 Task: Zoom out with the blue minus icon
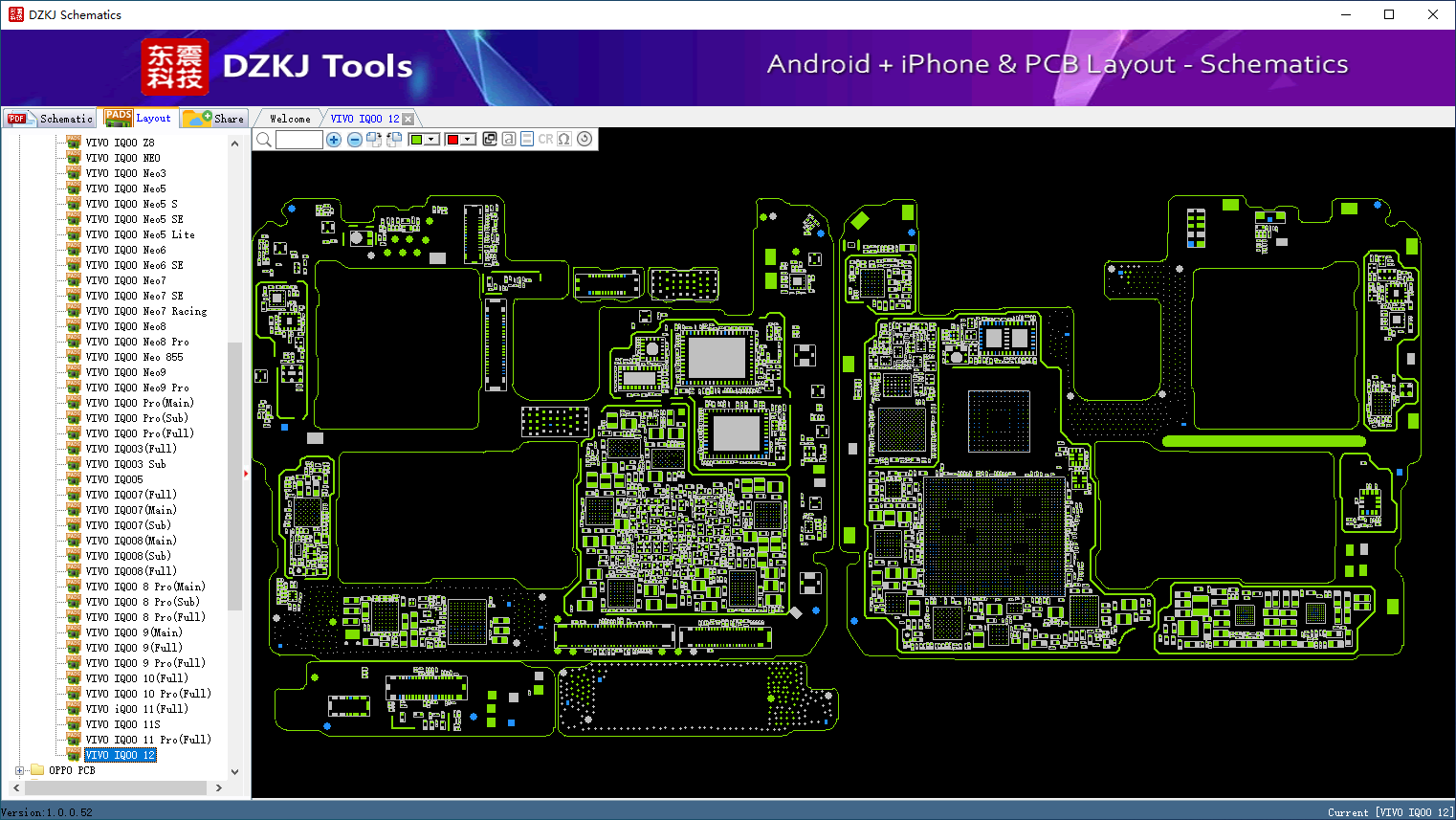355,140
